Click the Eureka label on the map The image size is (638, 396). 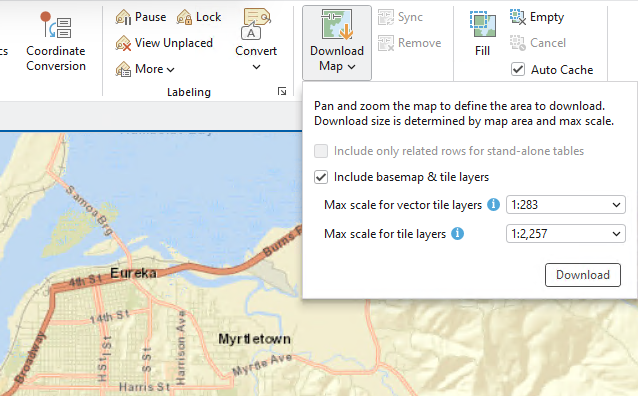pos(133,273)
